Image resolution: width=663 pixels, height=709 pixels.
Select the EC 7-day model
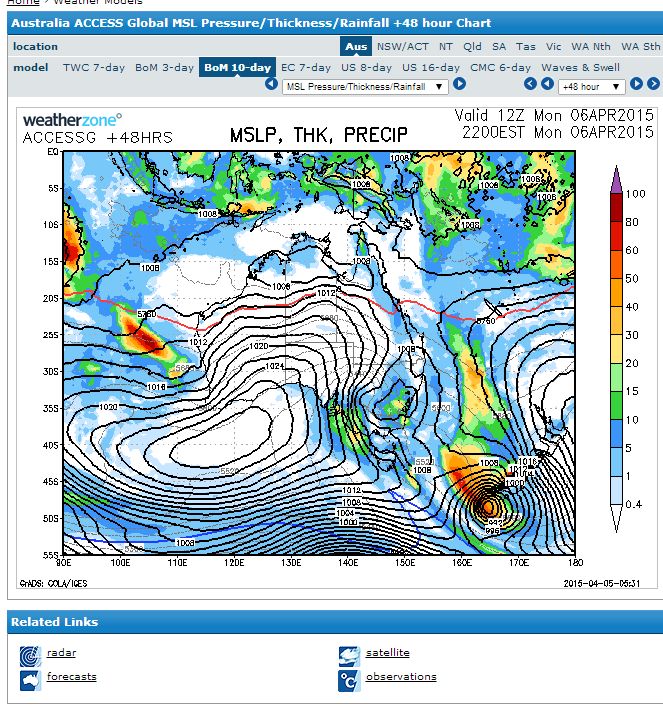click(306, 67)
